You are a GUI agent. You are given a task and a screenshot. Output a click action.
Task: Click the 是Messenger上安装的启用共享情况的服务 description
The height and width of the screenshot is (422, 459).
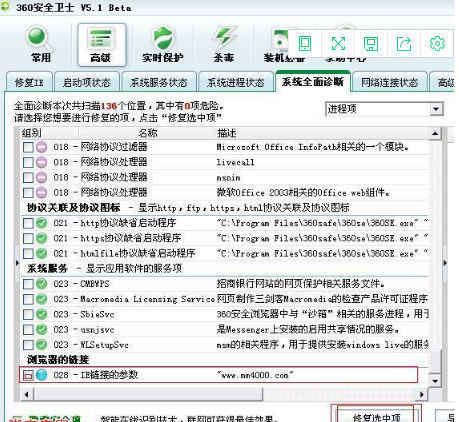tap(308, 329)
